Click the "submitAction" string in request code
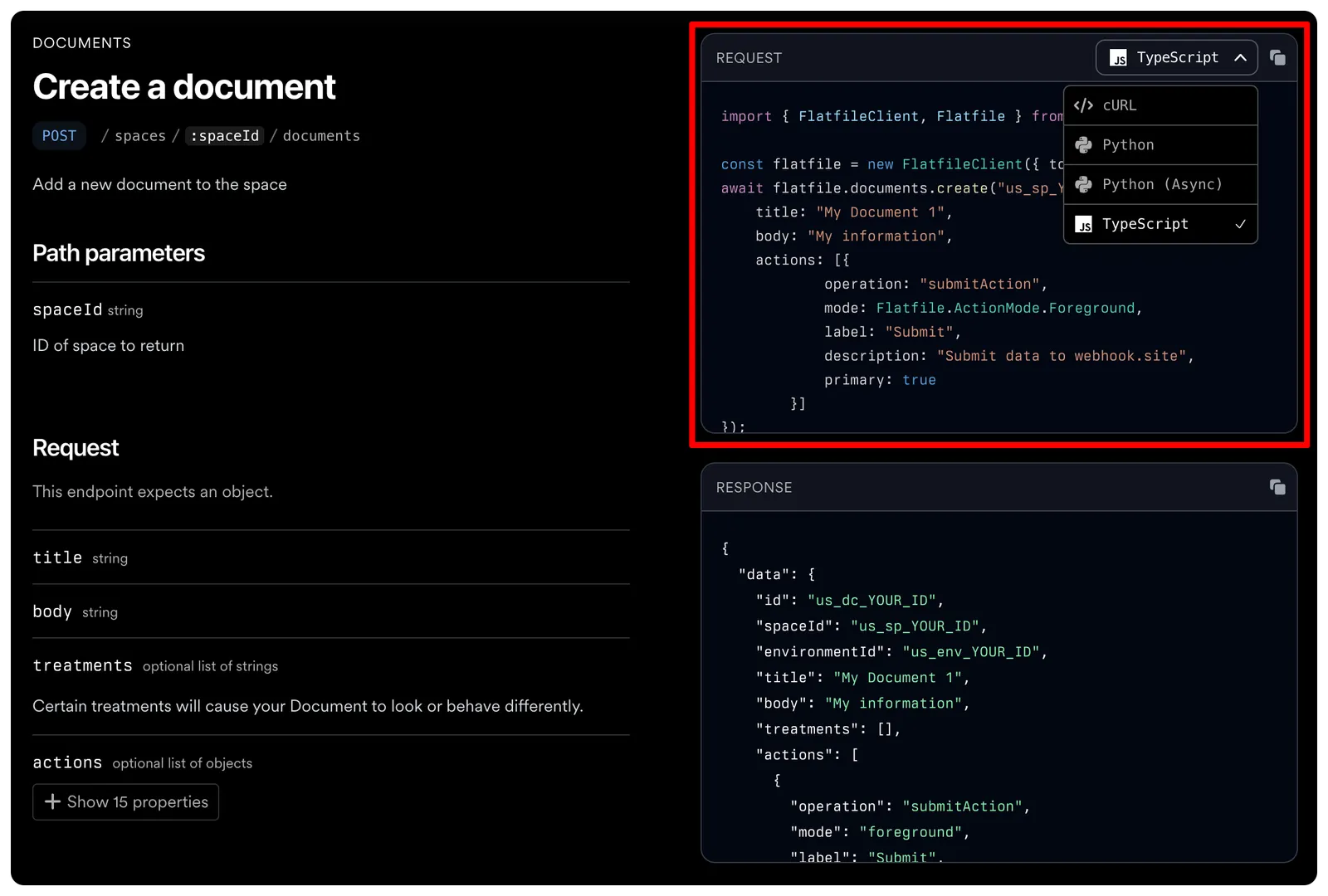Viewport: 1328px width, 896px height. (979, 284)
